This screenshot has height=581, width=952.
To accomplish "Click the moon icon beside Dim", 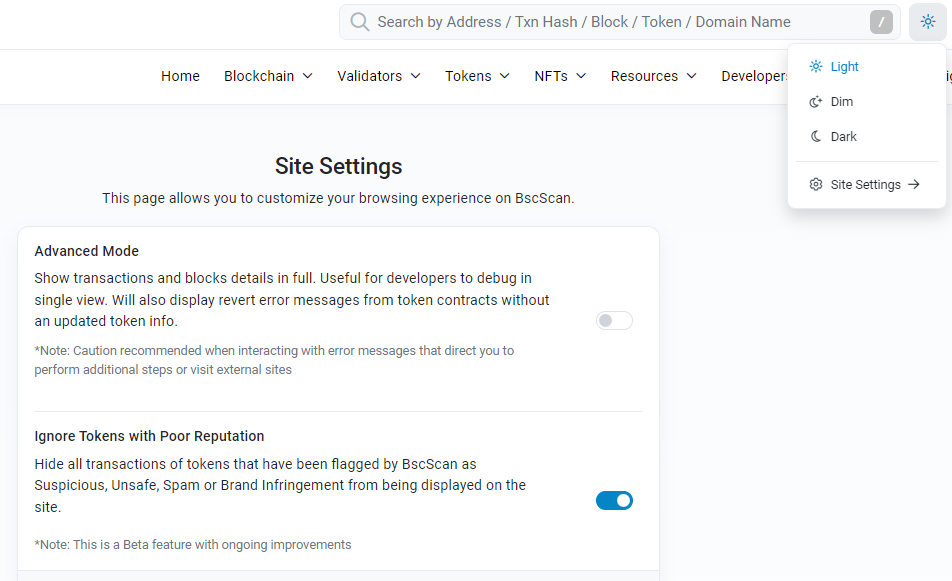I will [816, 102].
